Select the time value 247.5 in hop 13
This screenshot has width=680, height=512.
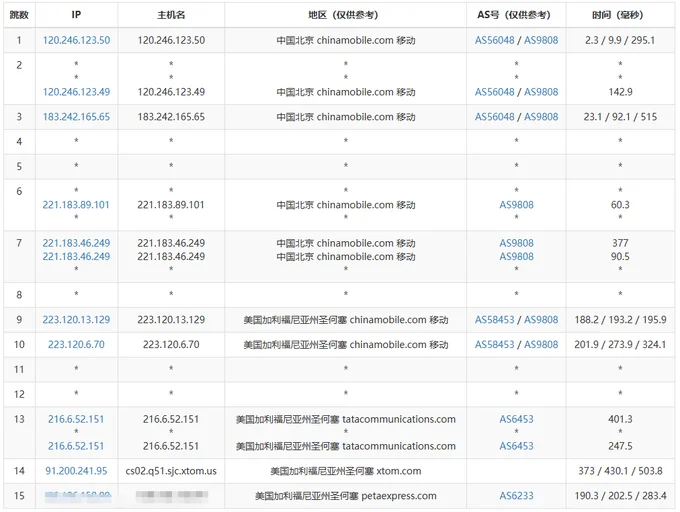(621, 446)
